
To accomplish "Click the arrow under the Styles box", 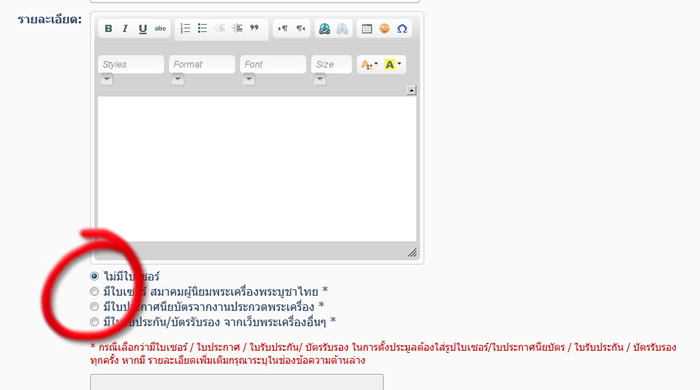I will [x=106, y=79].
